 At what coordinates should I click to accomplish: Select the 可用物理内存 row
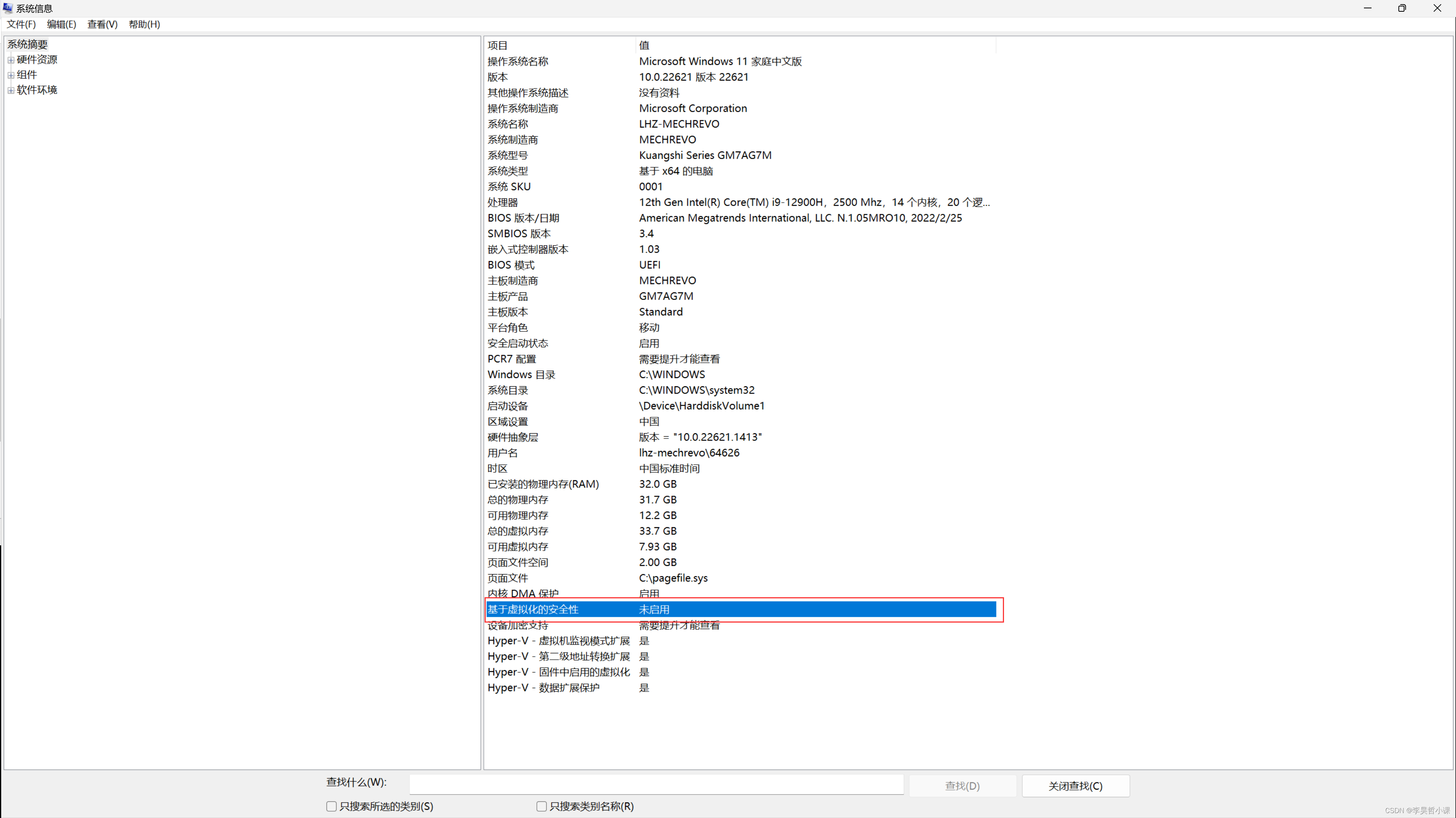[740, 516]
